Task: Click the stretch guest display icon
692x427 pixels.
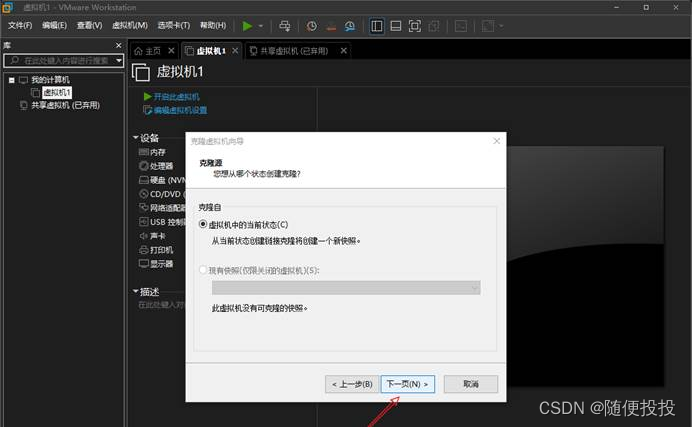Action: click(x=488, y=26)
